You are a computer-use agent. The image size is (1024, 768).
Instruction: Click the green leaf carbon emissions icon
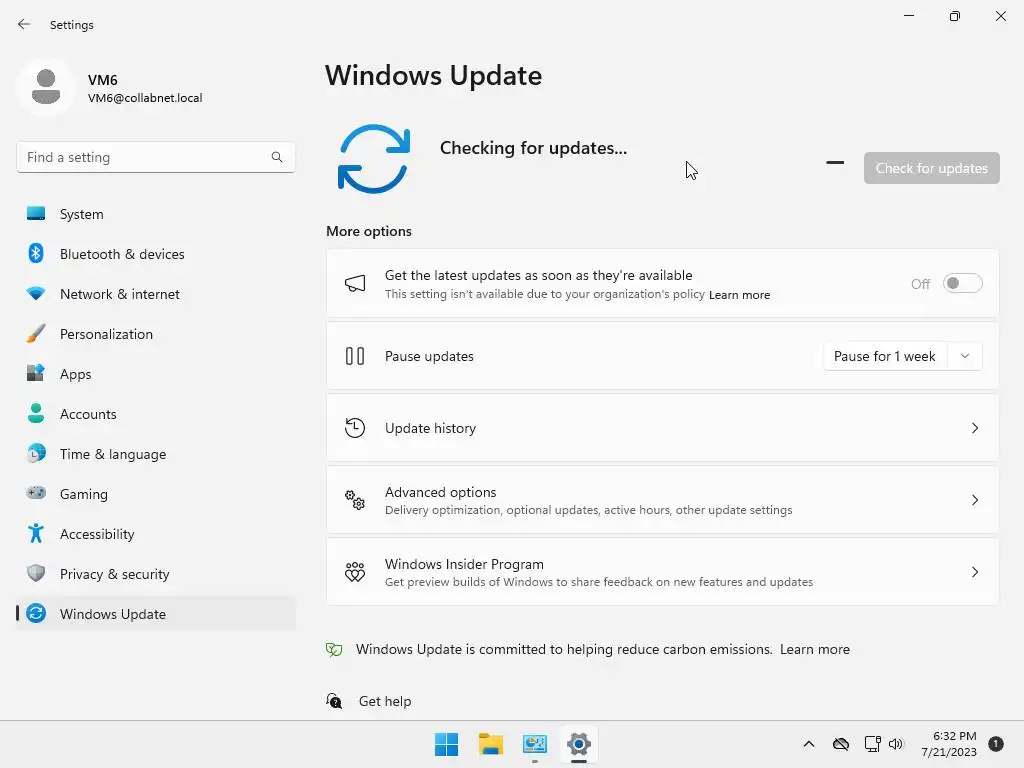(334, 649)
